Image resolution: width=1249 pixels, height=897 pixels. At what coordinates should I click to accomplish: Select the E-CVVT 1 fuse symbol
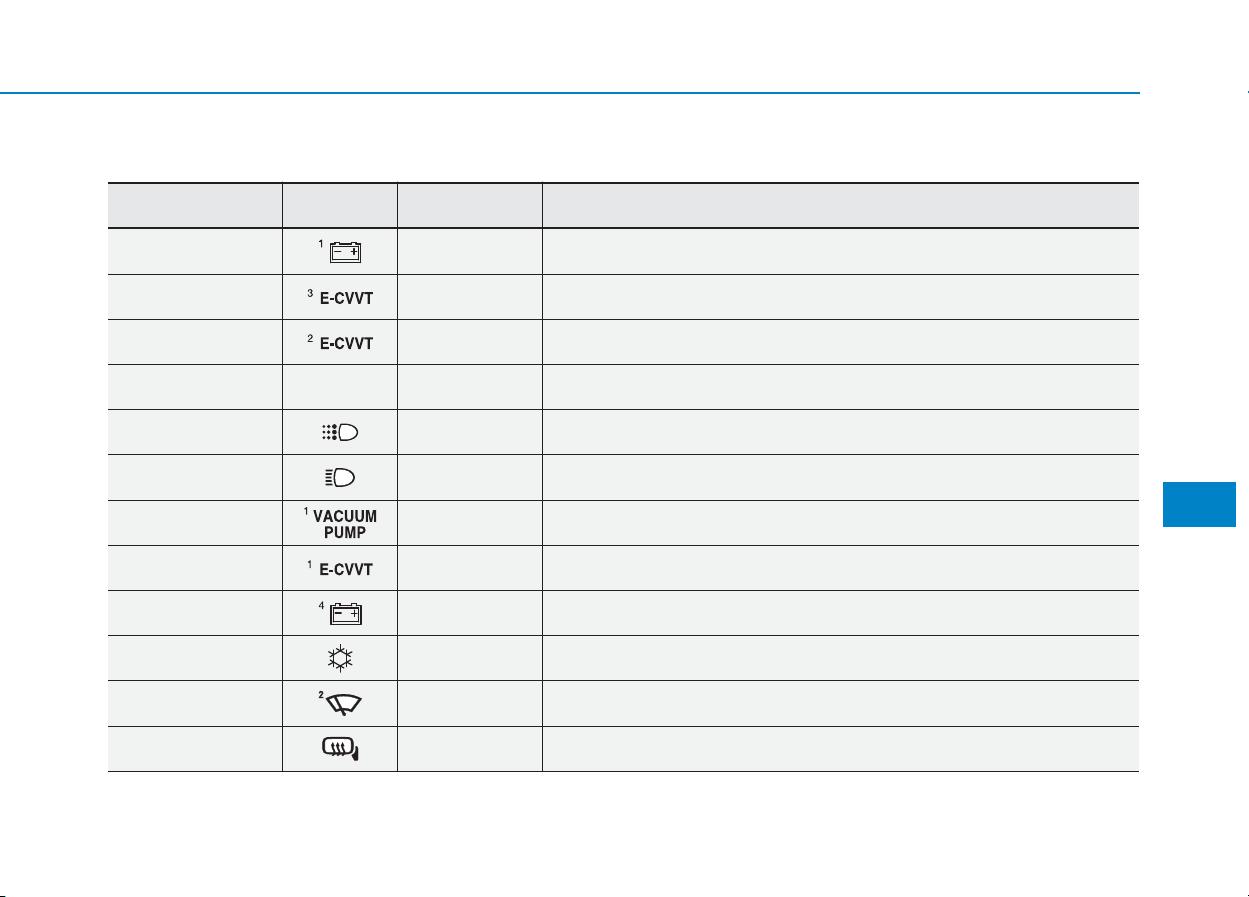click(x=340, y=569)
